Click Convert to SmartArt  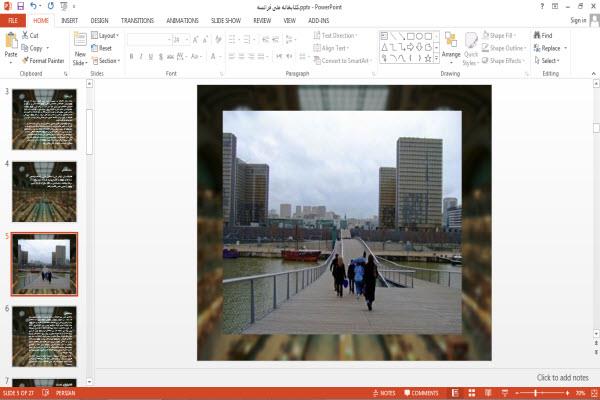342,60
